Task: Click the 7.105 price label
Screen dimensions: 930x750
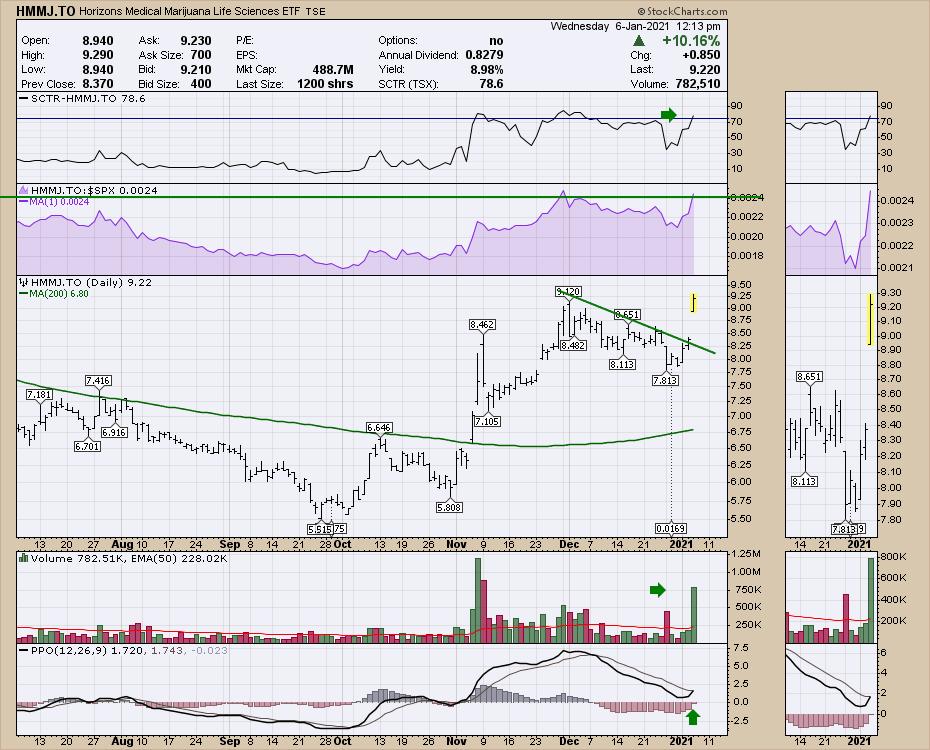Action: (x=487, y=421)
